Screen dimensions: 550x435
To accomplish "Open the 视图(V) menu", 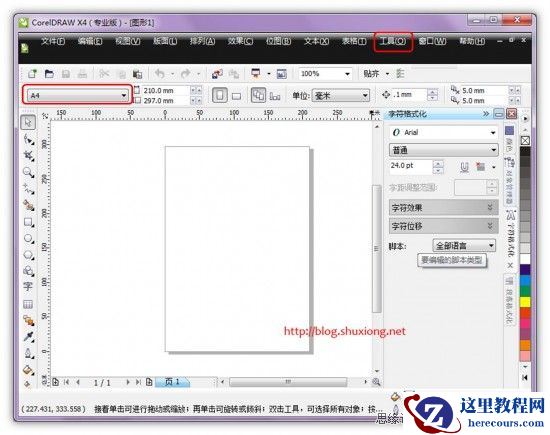I will coord(128,41).
